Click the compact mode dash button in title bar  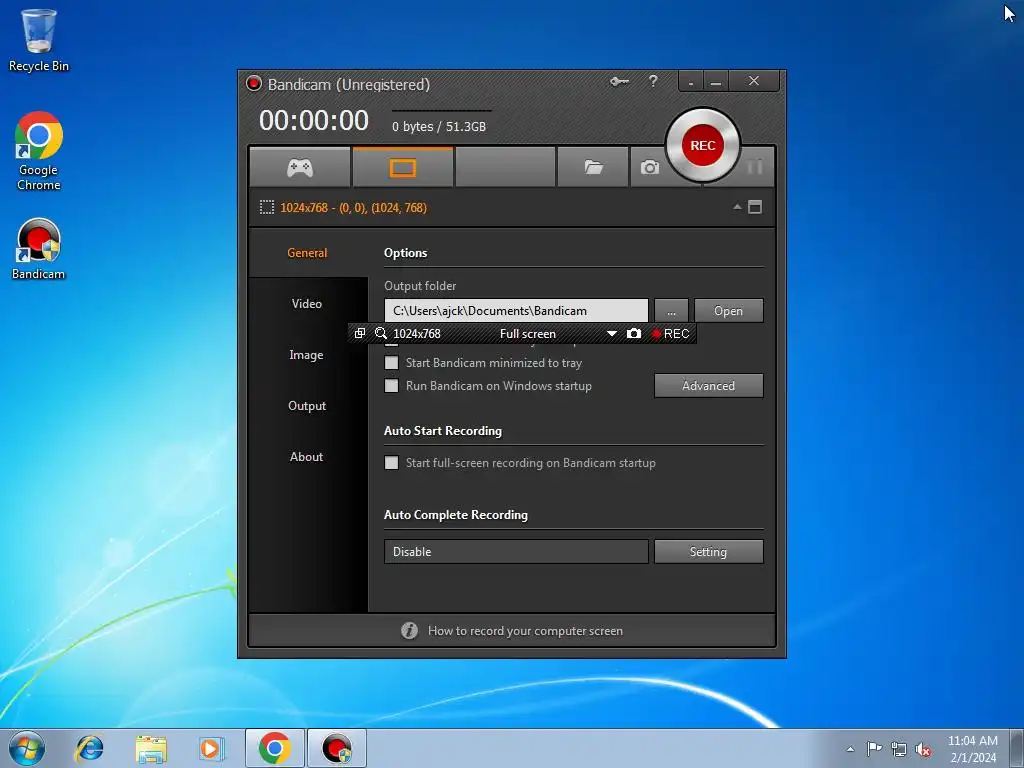coord(690,82)
